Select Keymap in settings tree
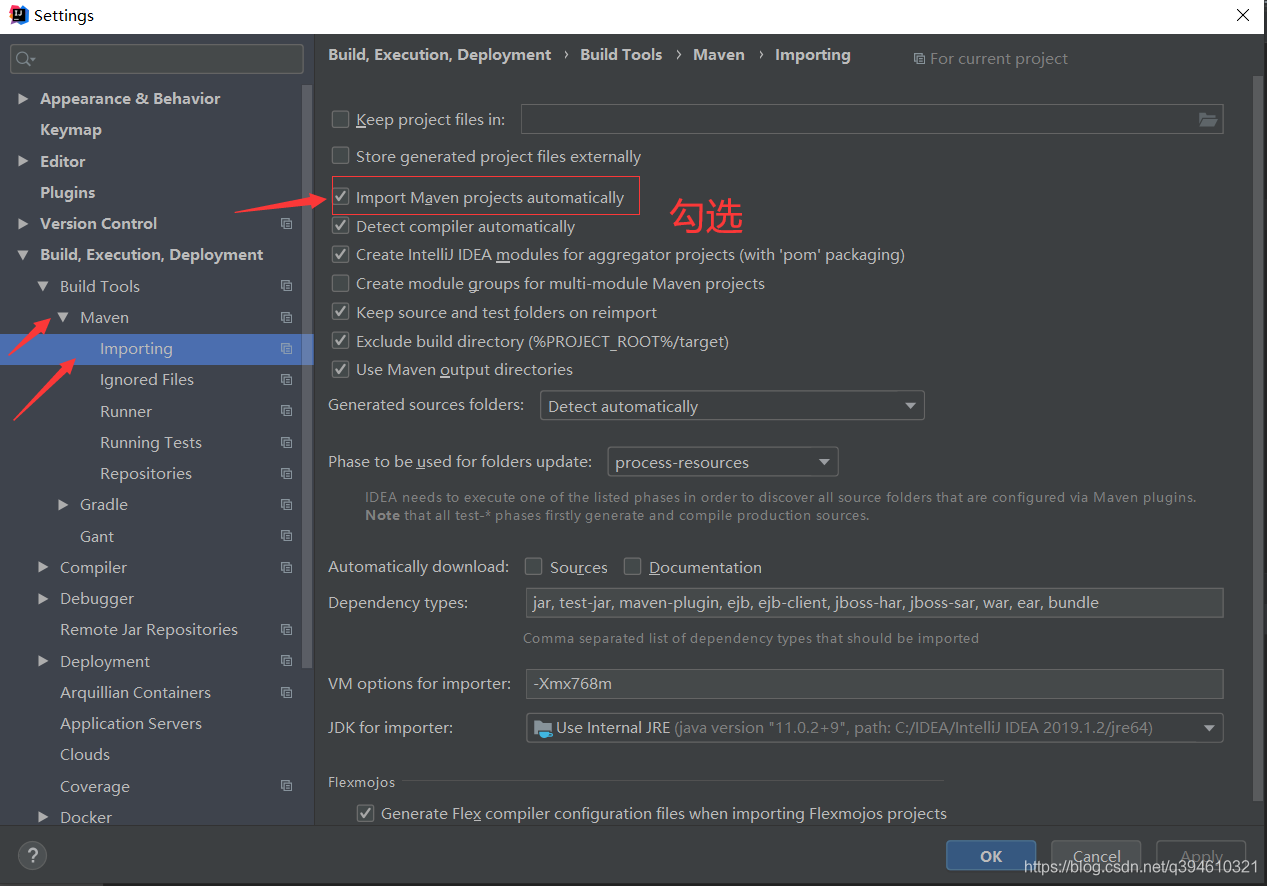This screenshot has height=886, width=1267. 70,130
